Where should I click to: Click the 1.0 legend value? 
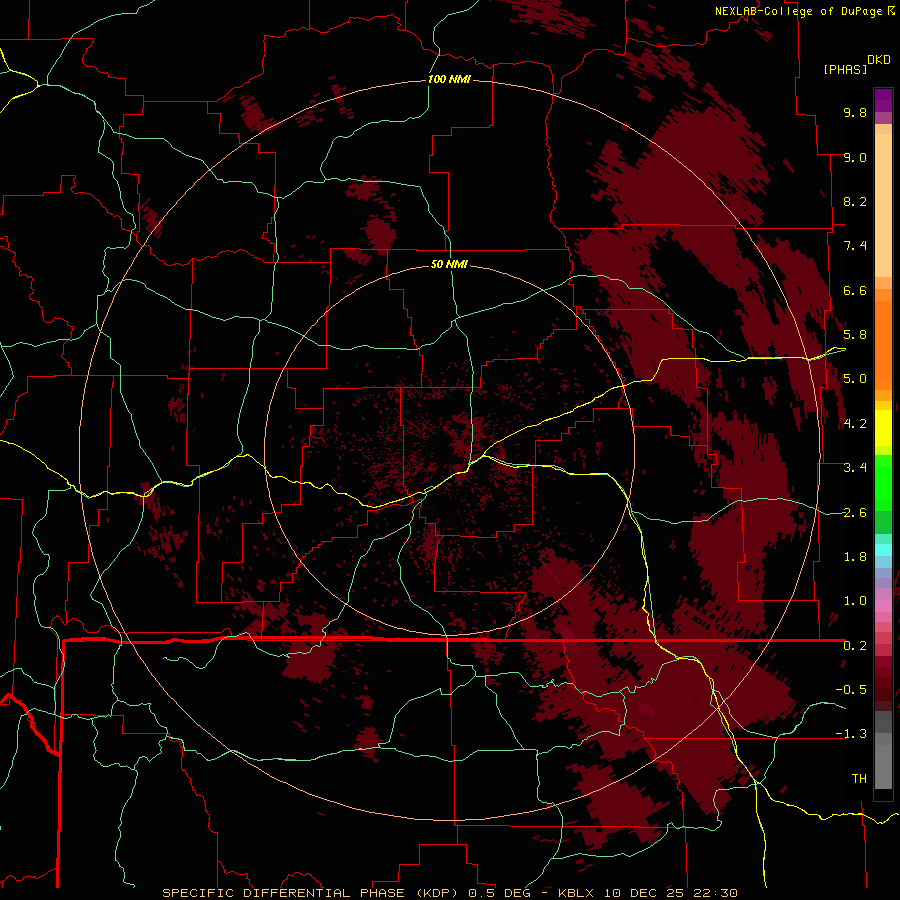855,601
